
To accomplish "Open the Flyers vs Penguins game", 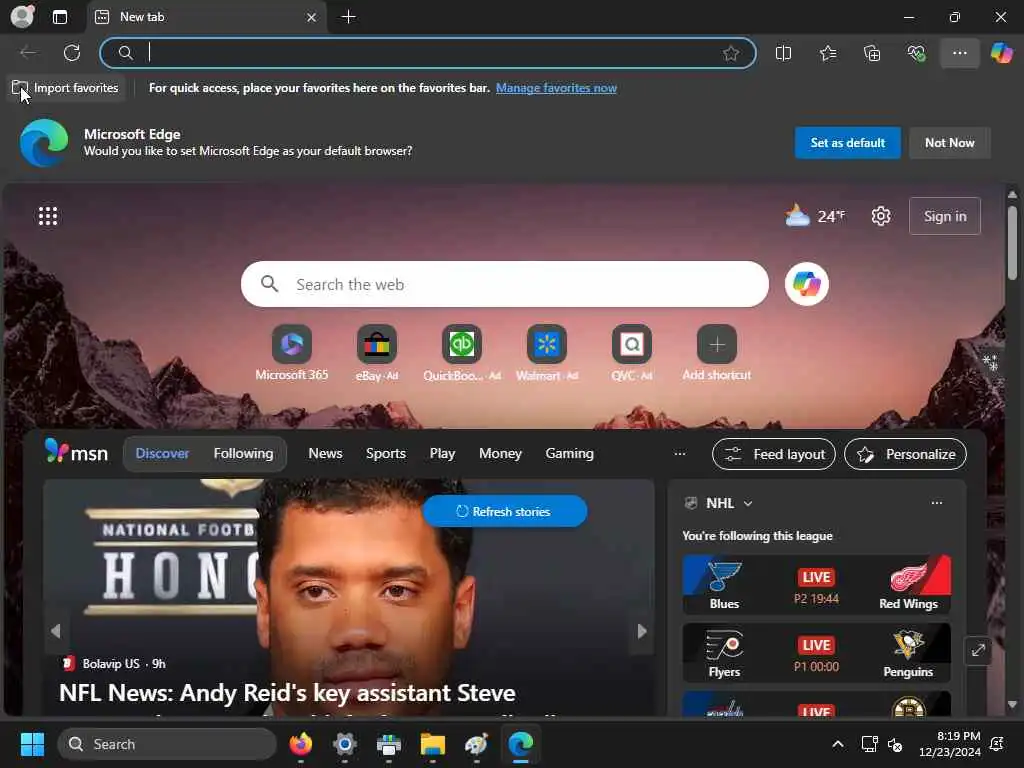I will tap(816, 652).
